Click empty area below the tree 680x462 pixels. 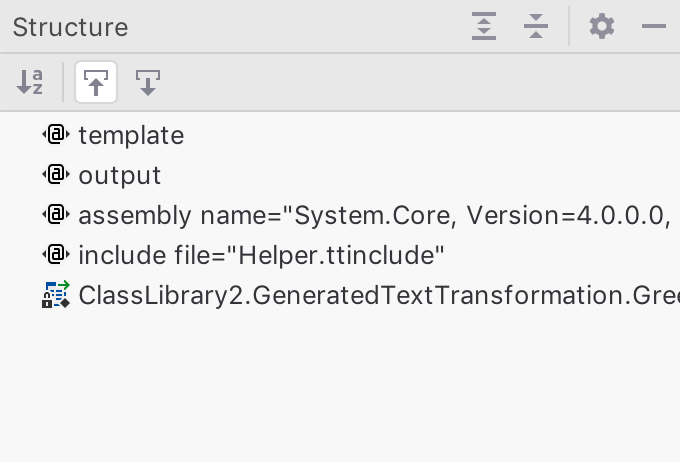[x=340, y=386]
